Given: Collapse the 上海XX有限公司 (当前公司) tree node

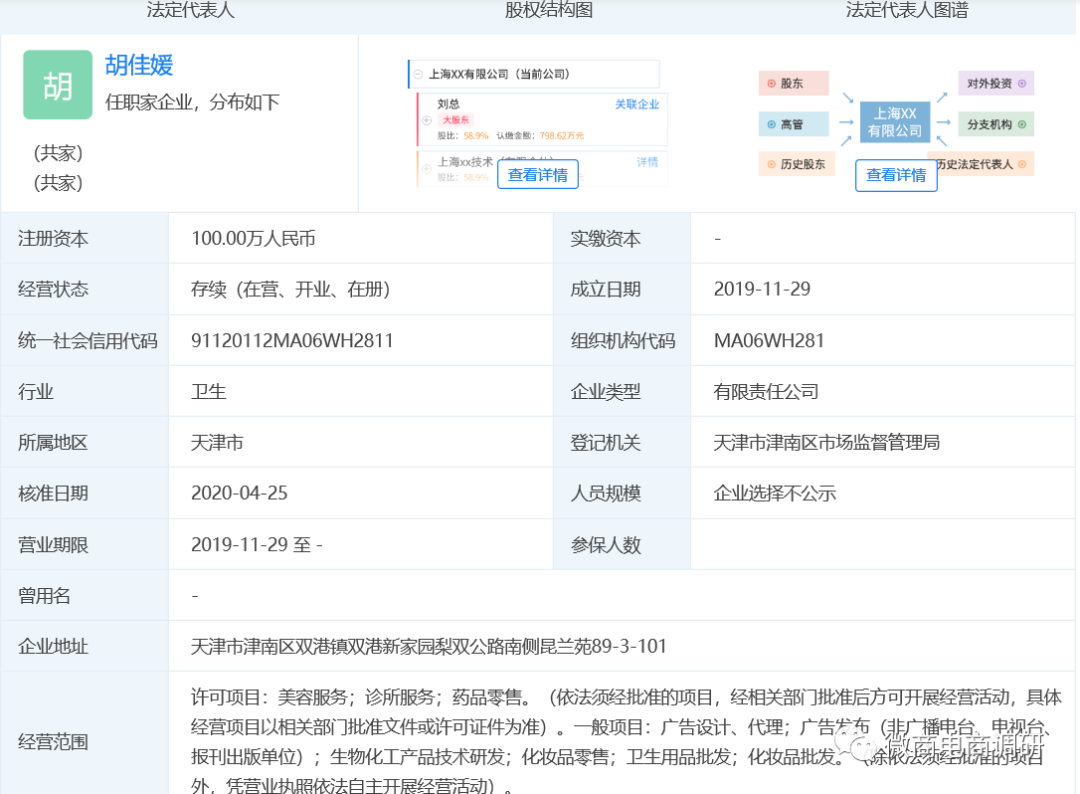Looking at the screenshot, I should point(417,74).
